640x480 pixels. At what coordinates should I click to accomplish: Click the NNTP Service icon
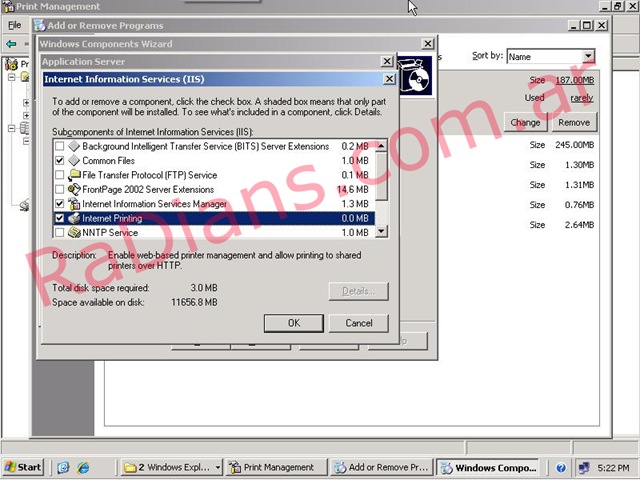click(x=74, y=232)
